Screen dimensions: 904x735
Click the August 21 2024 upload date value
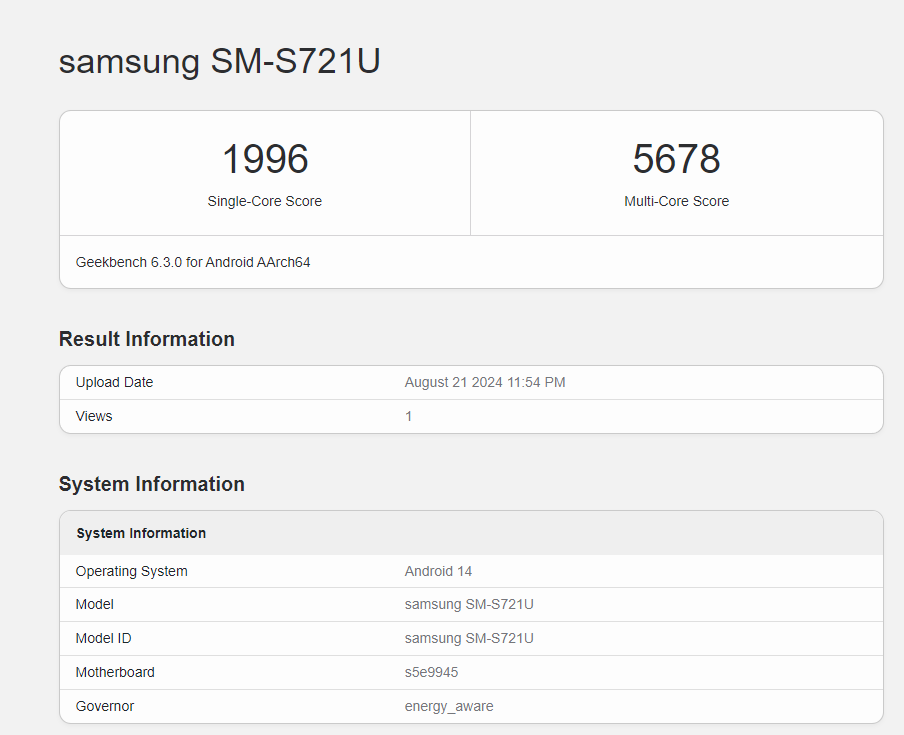484,382
